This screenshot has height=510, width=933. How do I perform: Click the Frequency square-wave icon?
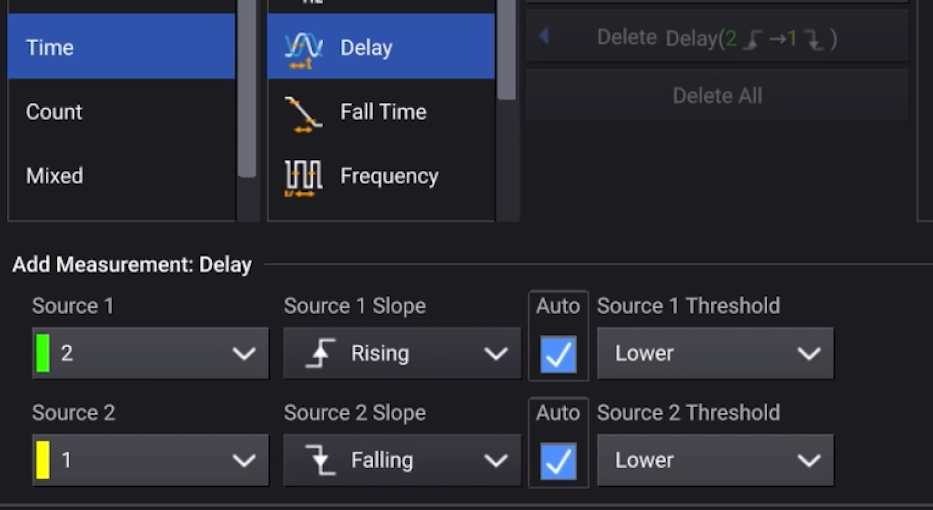tap(303, 177)
